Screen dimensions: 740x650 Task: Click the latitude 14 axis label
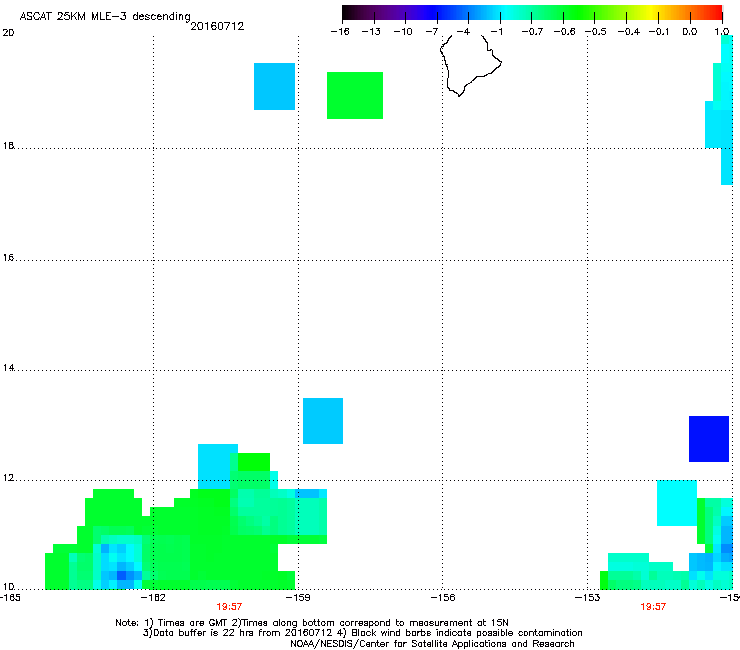pyautogui.click(x=8, y=368)
